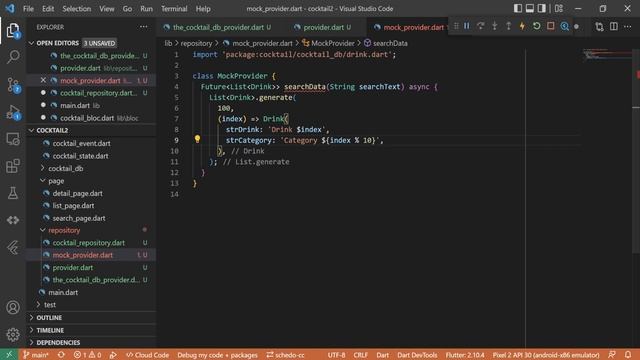This screenshot has height=360, width=640.
Task: Open main.dart in the COCKTAIL2 tree
Action: pyautogui.click(x=63, y=292)
